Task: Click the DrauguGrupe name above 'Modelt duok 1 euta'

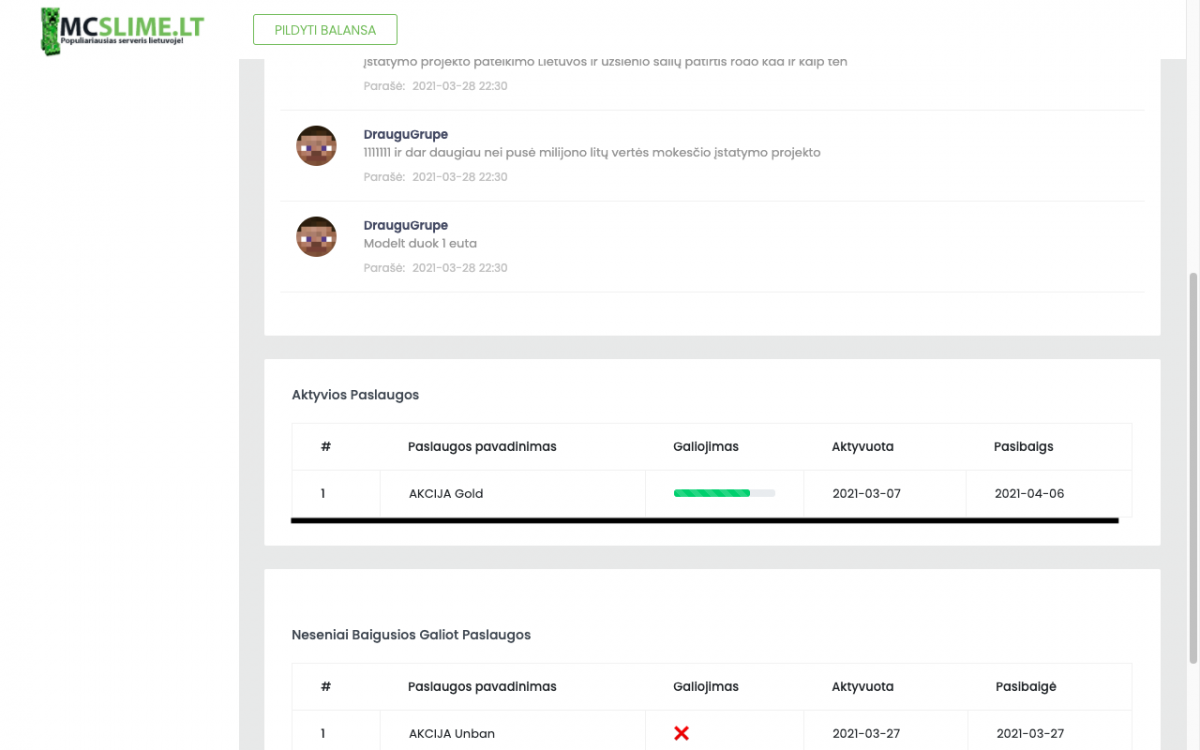Action: [x=406, y=225]
